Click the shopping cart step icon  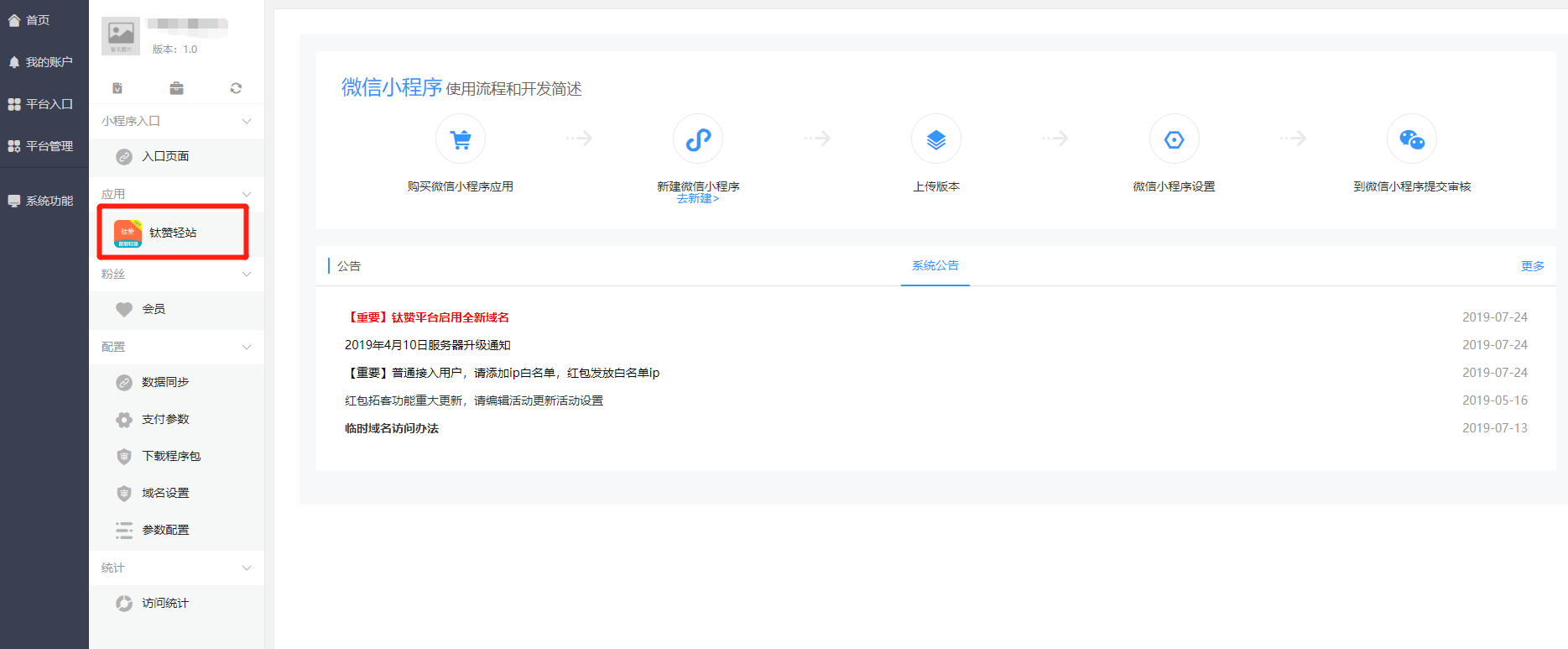coord(461,139)
